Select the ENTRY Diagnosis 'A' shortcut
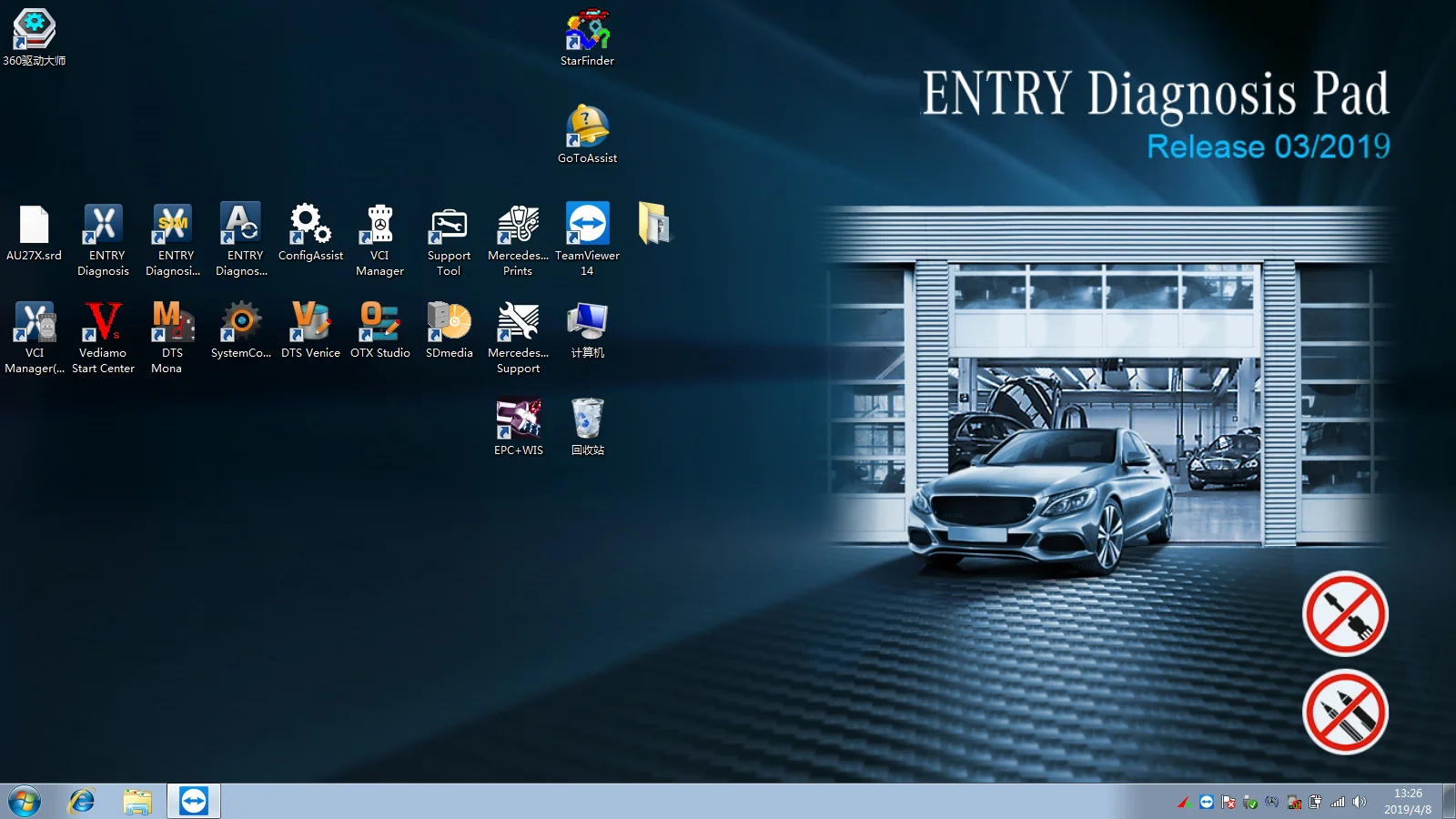 (242, 240)
